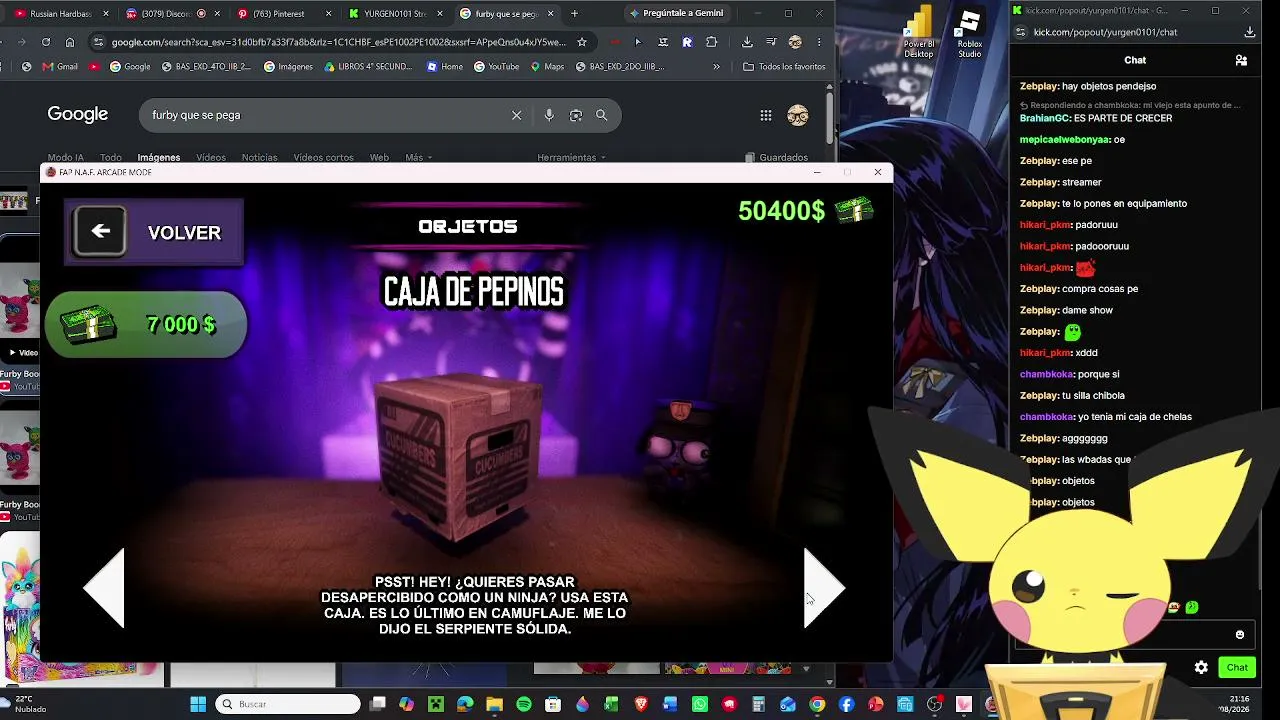This screenshot has width=1280, height=720.
Task: Reload the Google search page
Action: tap(46, 42)
